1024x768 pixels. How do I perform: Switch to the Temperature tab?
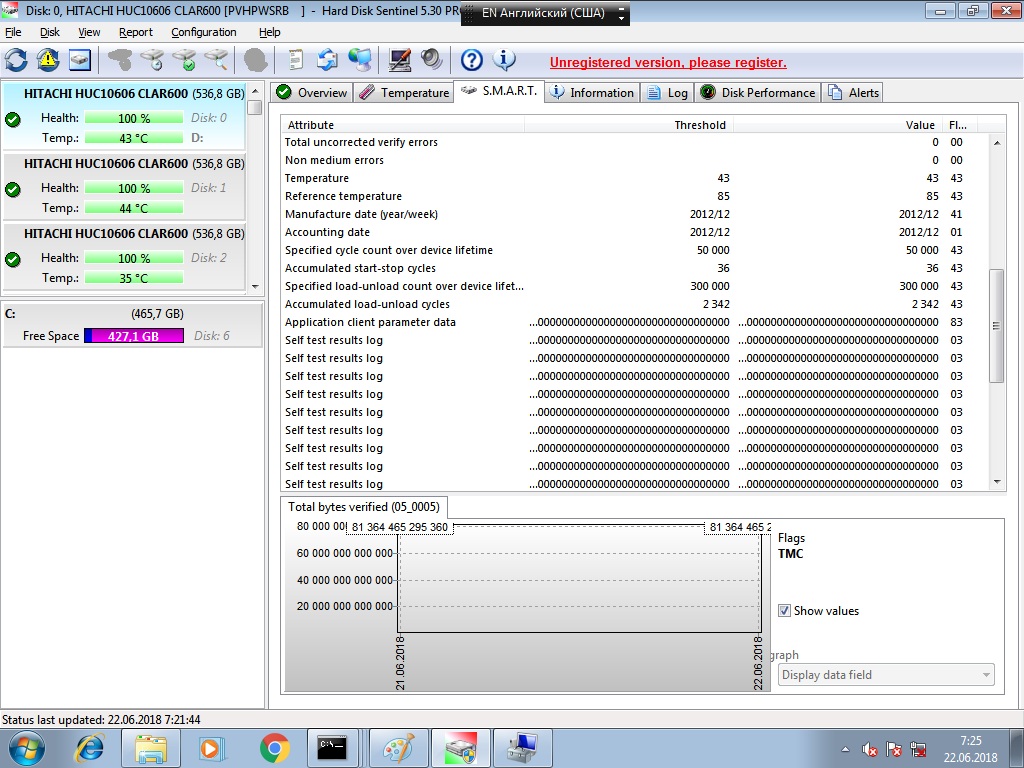405,93
